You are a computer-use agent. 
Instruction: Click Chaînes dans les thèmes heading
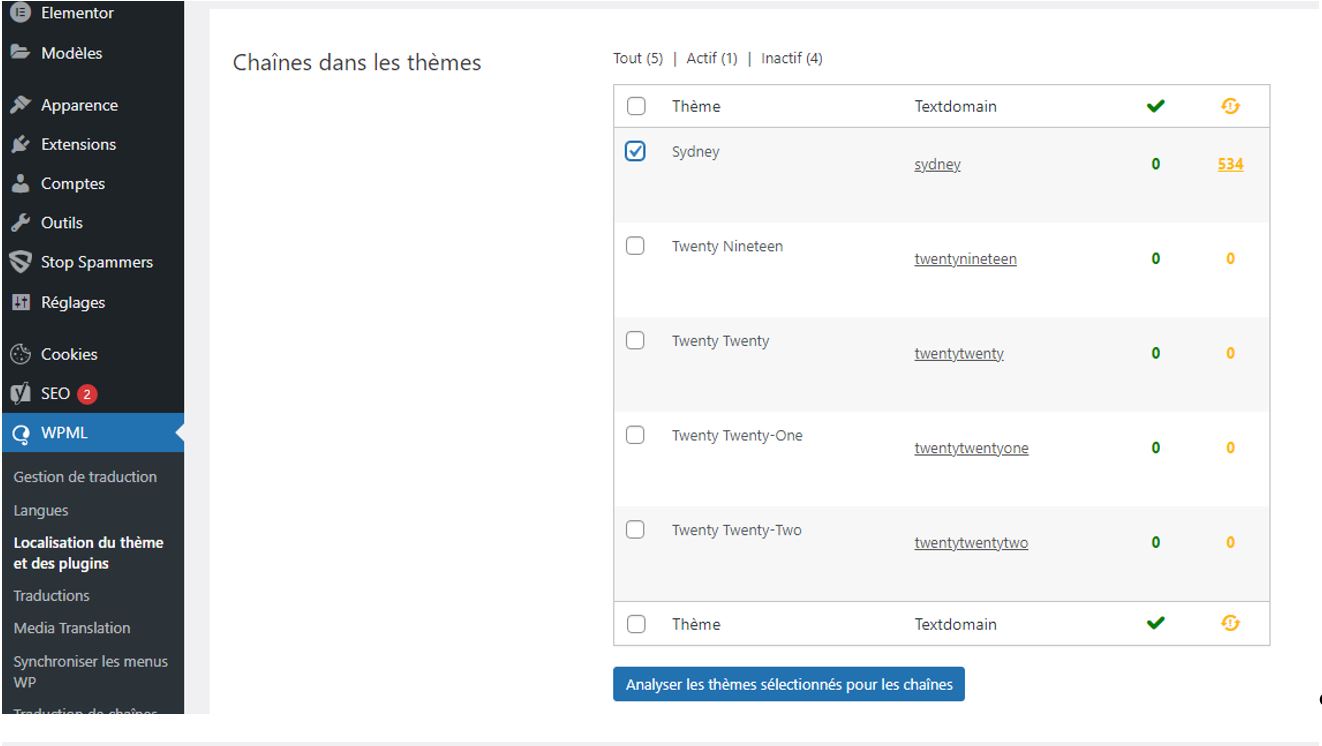click(357, 62)
